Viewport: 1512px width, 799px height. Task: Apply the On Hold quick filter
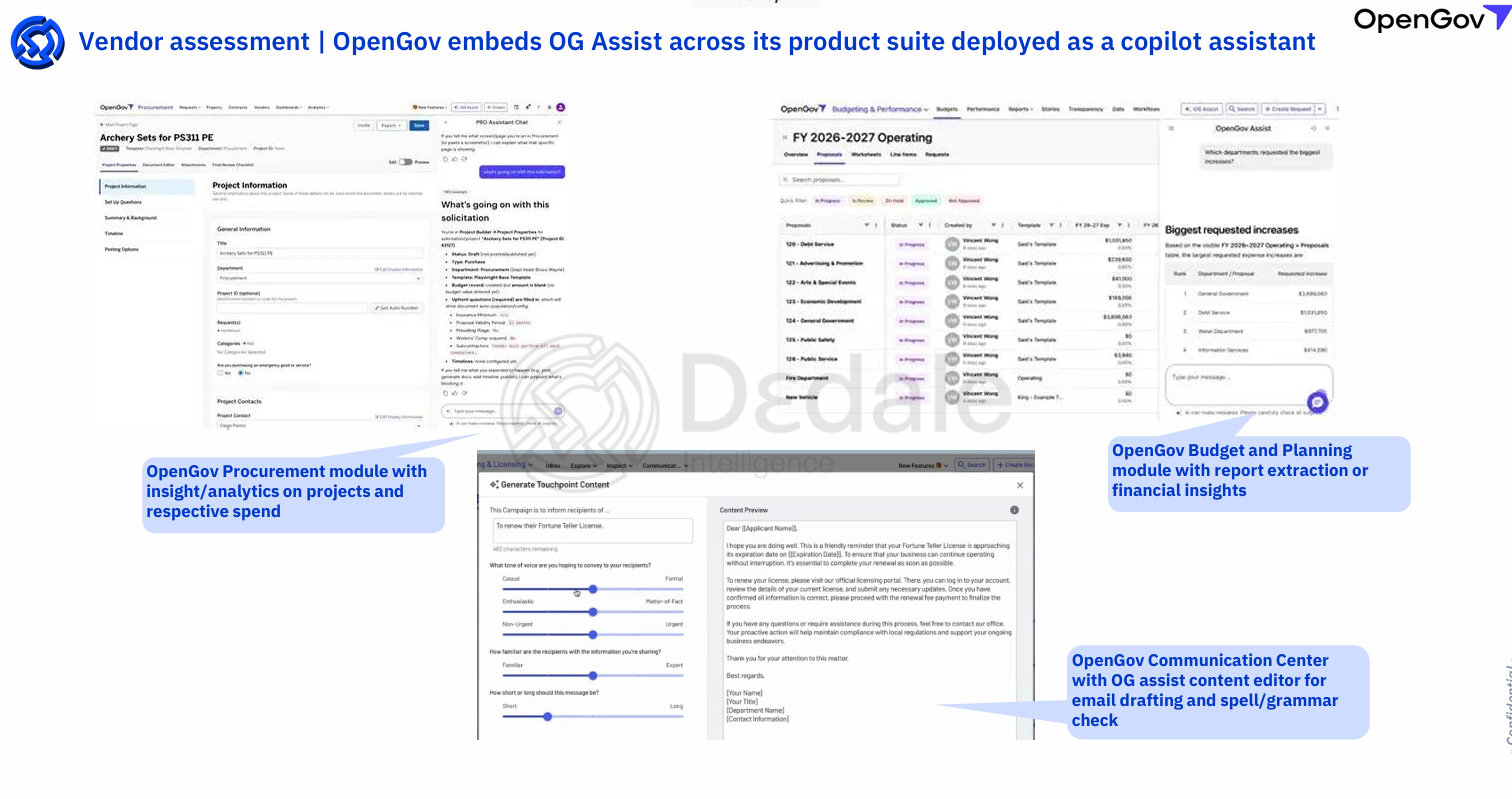[894, 201]
